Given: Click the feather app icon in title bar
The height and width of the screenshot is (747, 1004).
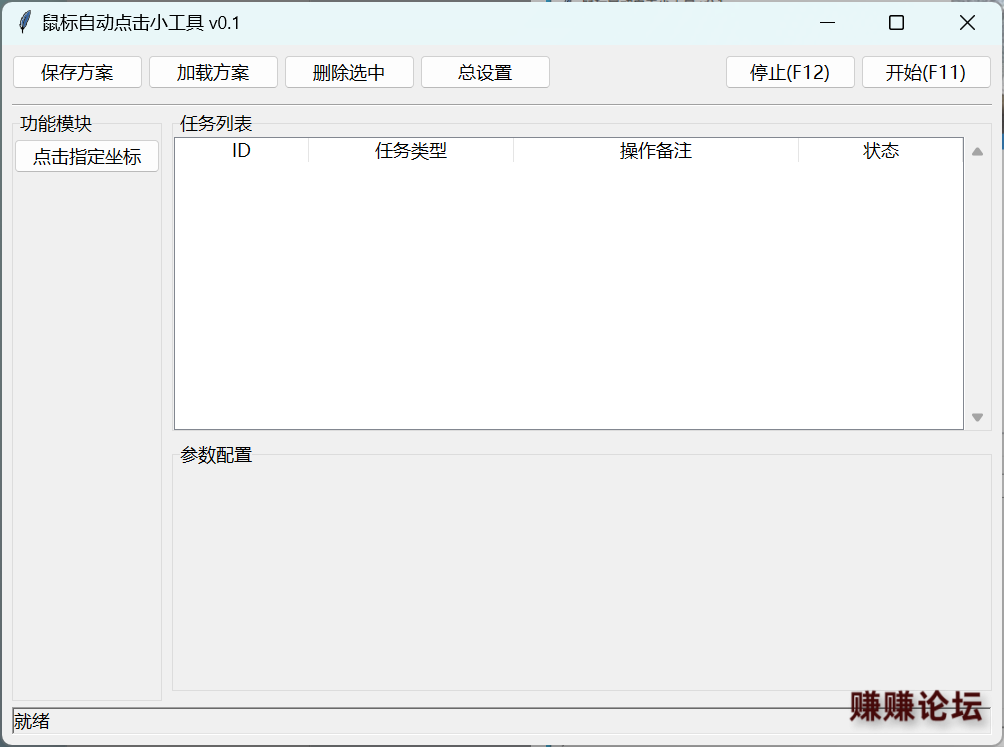Looking at the screenshot, I should pyautogui.click(x=25, y=23).
